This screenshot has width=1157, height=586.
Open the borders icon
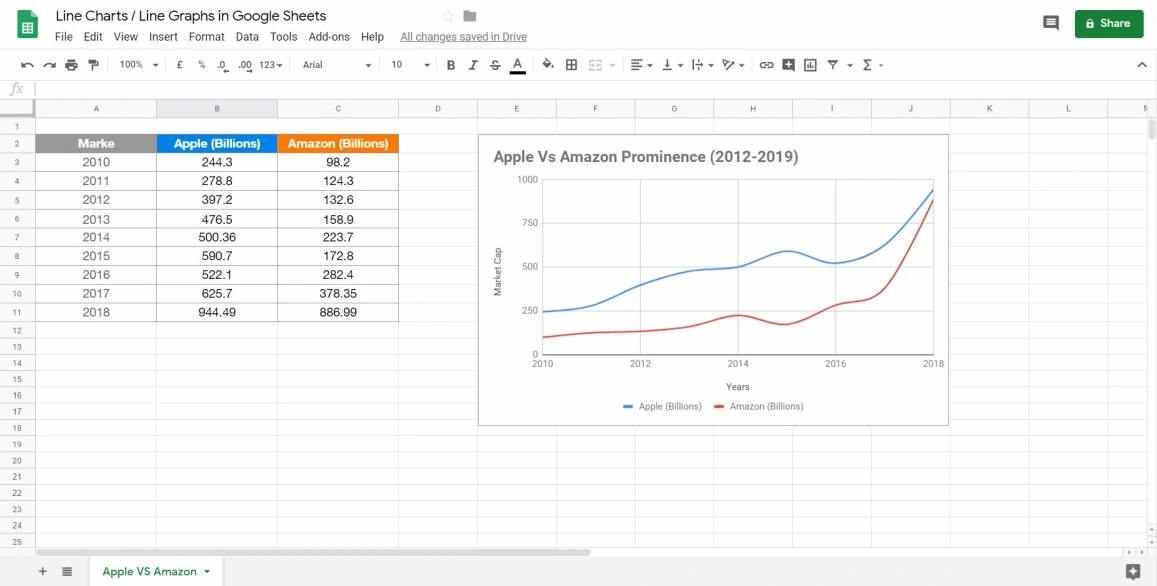pyautogui.click(x=571, y=65)
